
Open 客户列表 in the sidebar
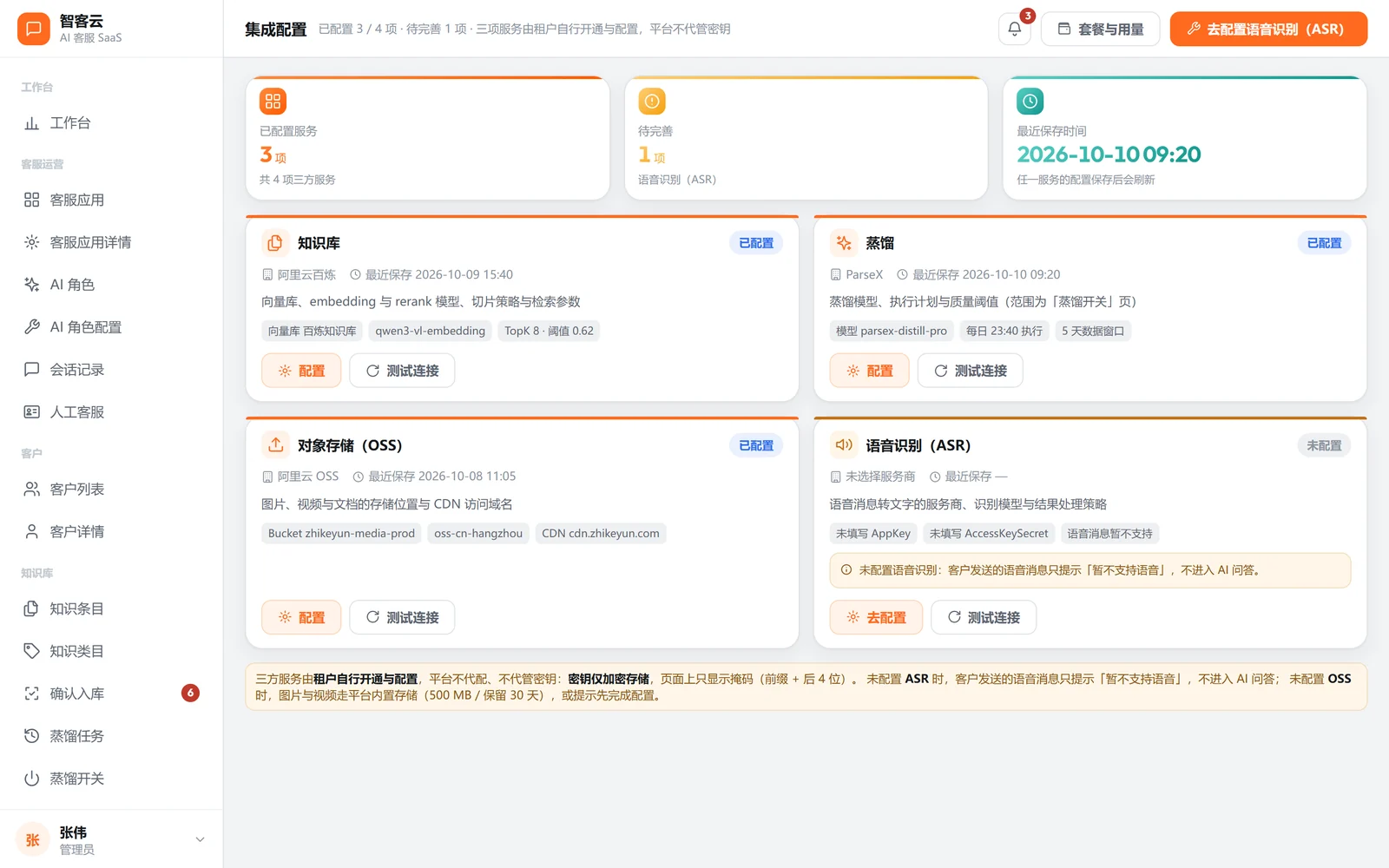pyautogui.click(x=111, y=490)
